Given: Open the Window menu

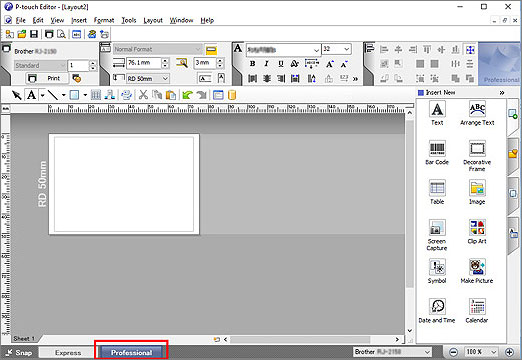Looking at the screenshot, I should 181,20.
